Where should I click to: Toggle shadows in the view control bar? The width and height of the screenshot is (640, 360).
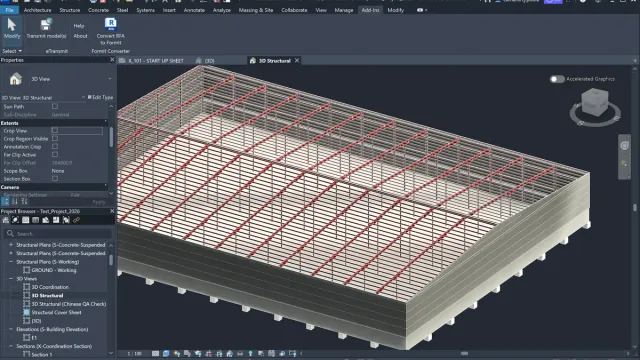click(x=187, y=353)
